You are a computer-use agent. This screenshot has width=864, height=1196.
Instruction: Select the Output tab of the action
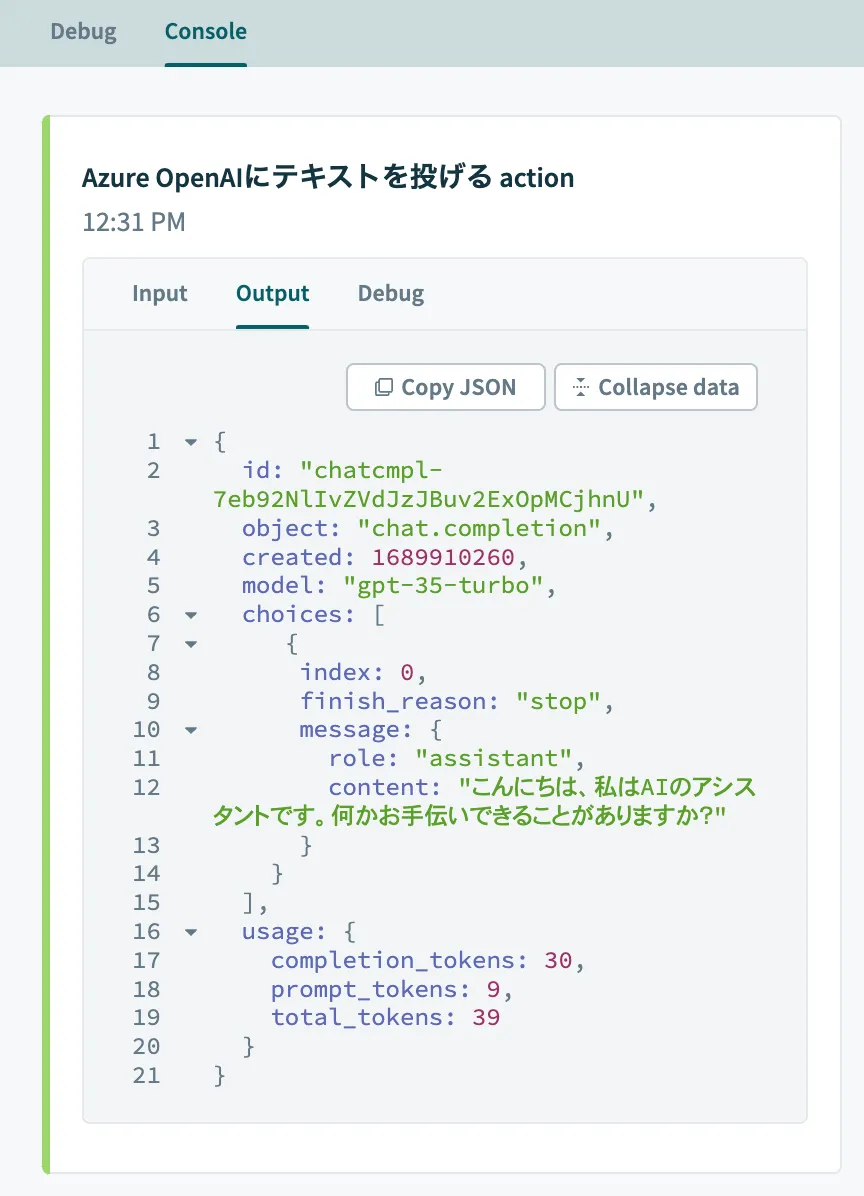(273, 294)
